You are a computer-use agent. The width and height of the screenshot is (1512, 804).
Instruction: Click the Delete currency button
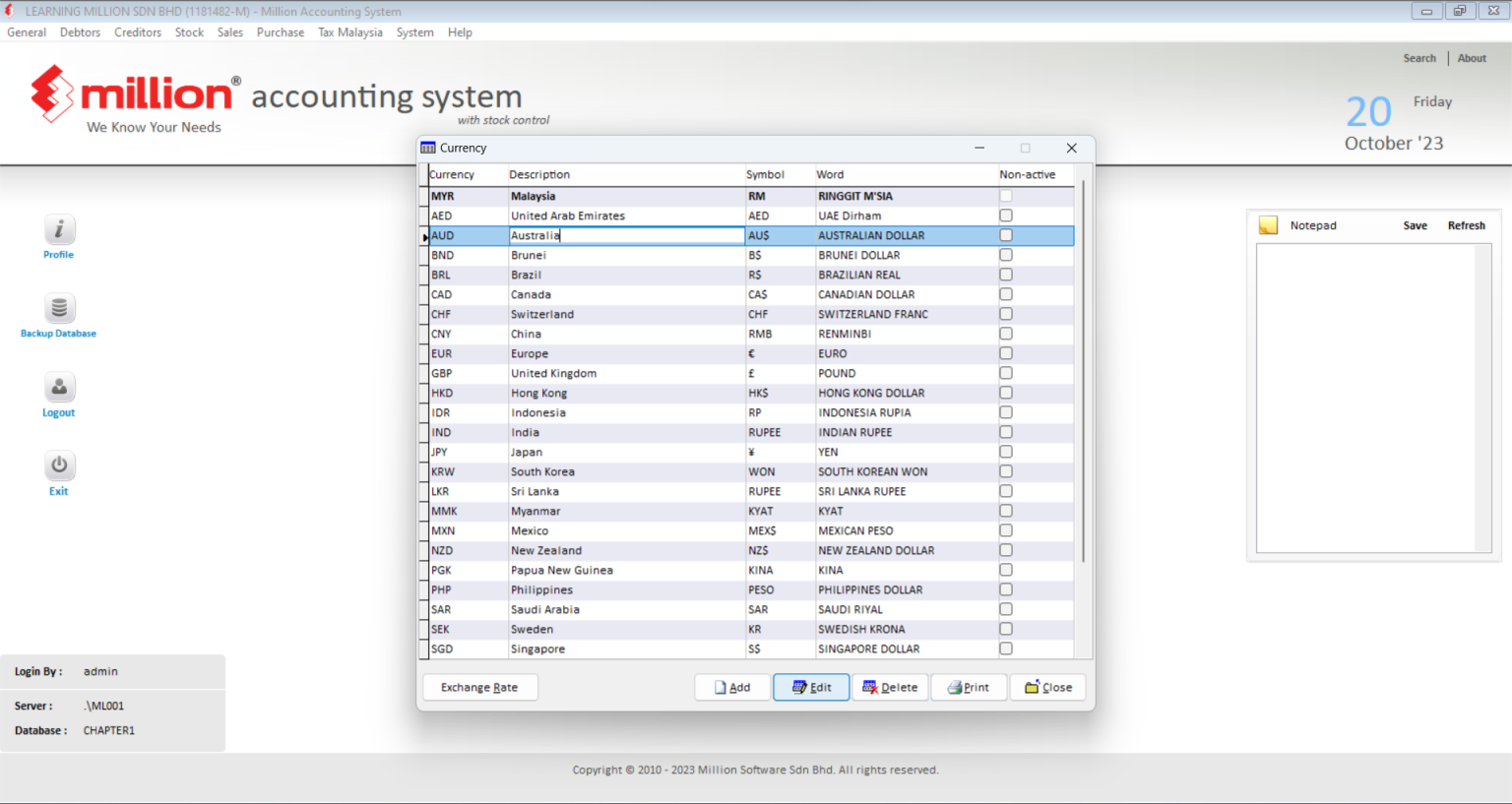(890, 687)
